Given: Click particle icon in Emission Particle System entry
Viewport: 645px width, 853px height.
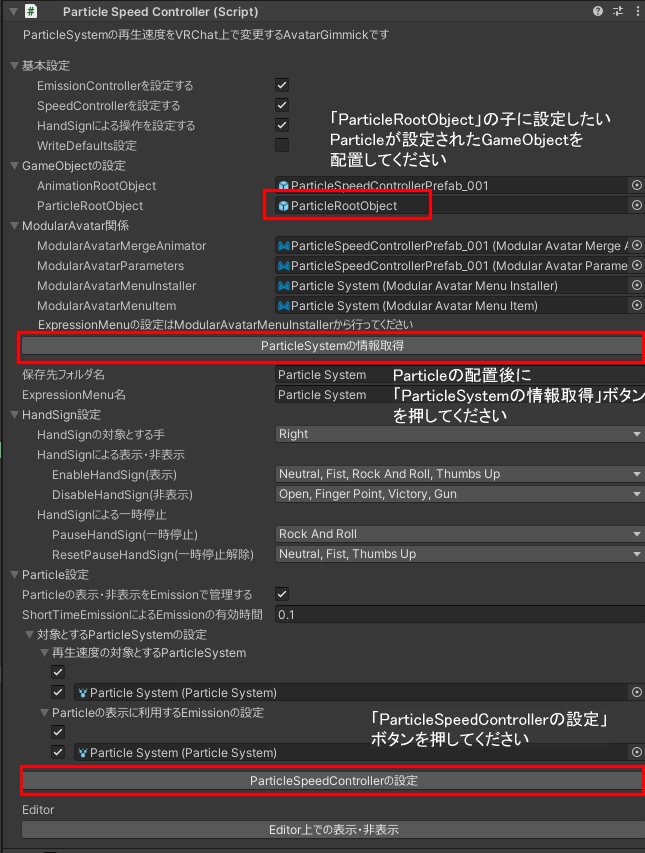Looking at the screenshot, I should pos(83,753).
